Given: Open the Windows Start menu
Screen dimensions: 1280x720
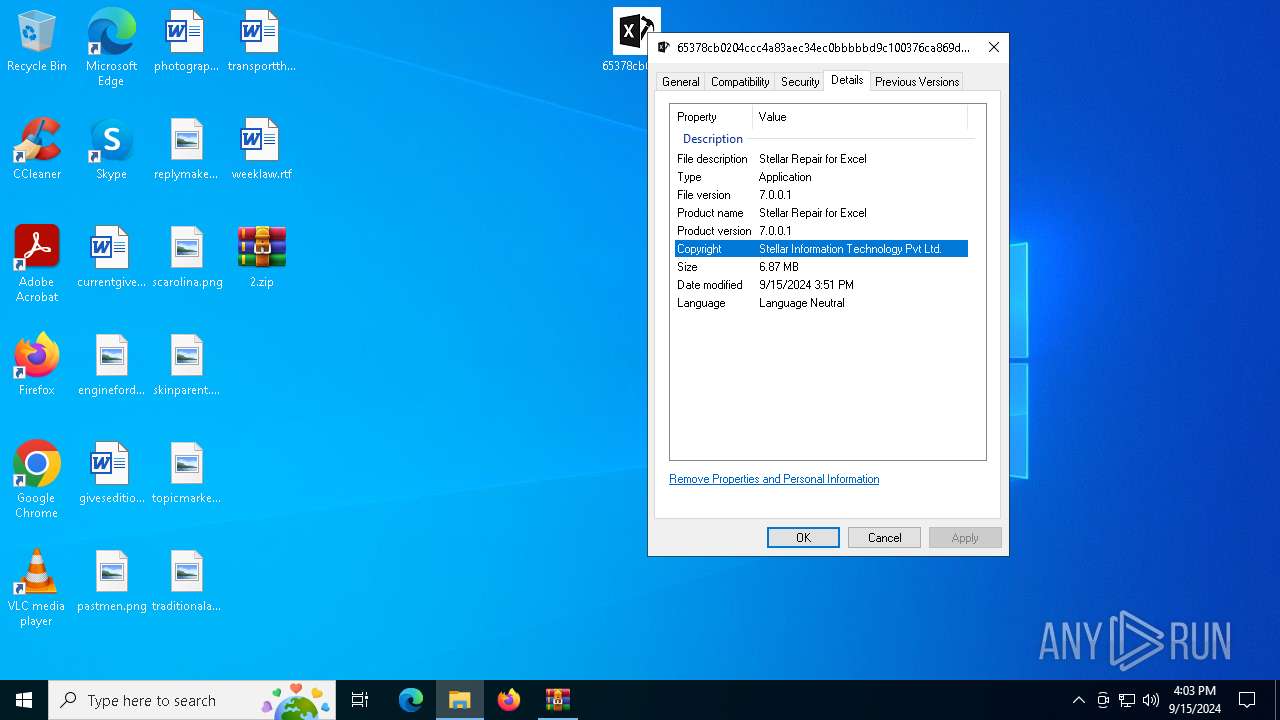Looking at the screenshot, I should tap(24, 700).
